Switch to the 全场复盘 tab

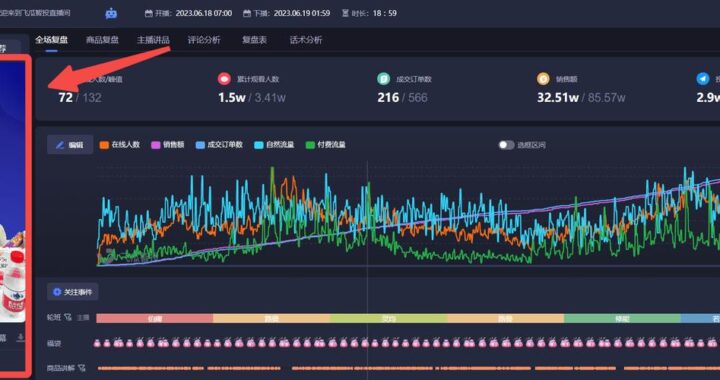coord(51,40)
